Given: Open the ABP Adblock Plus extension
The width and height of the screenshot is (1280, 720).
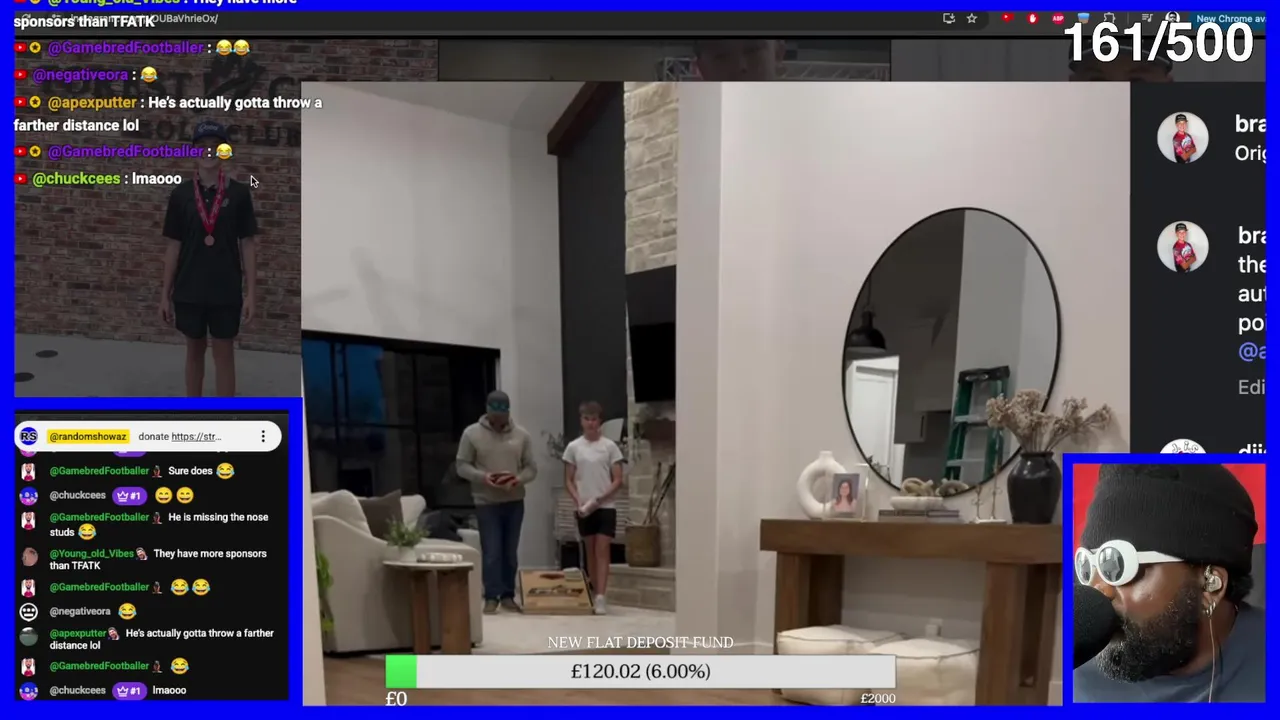Looking at the screenshot, I should pos(1058,18).
